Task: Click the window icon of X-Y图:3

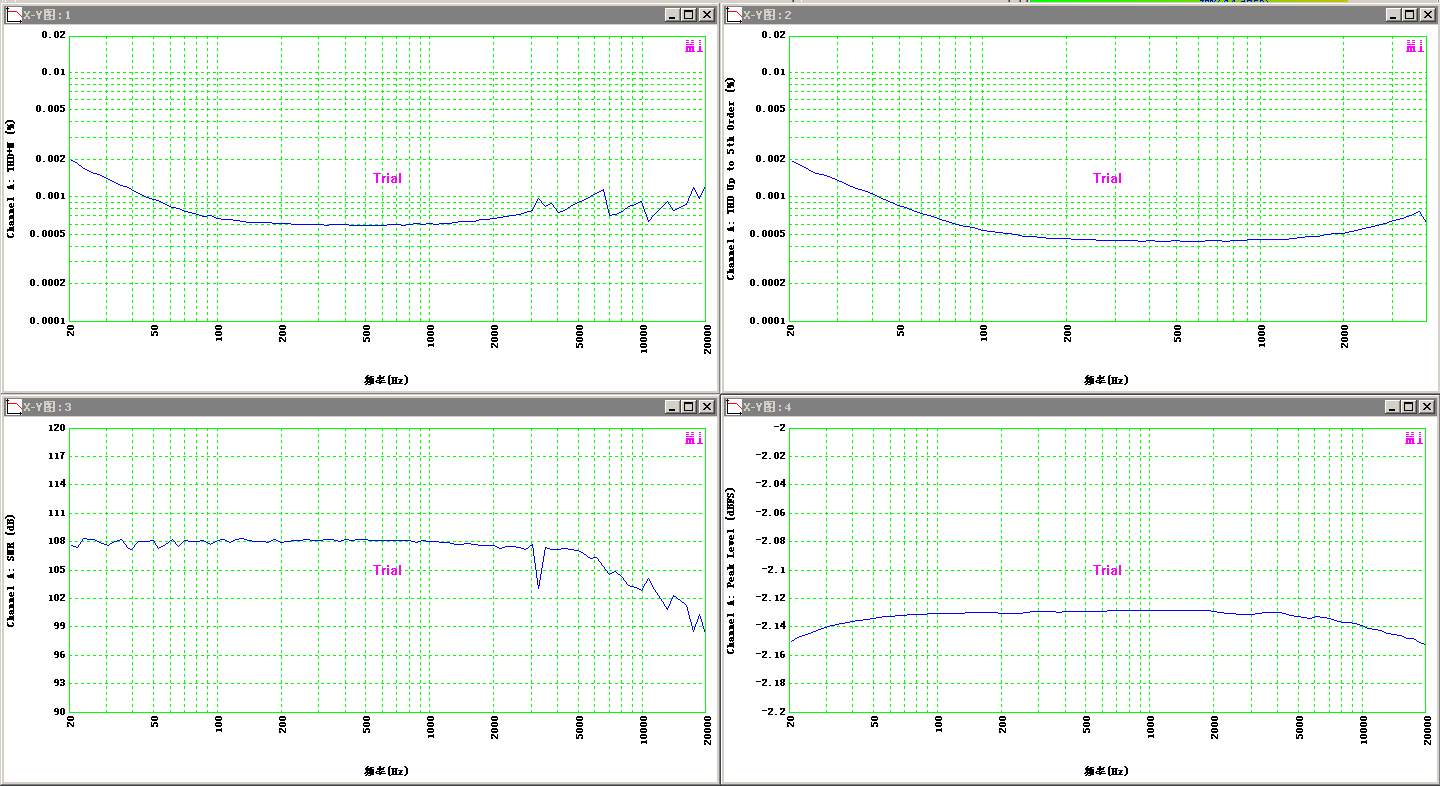Action: coord(14,406)
